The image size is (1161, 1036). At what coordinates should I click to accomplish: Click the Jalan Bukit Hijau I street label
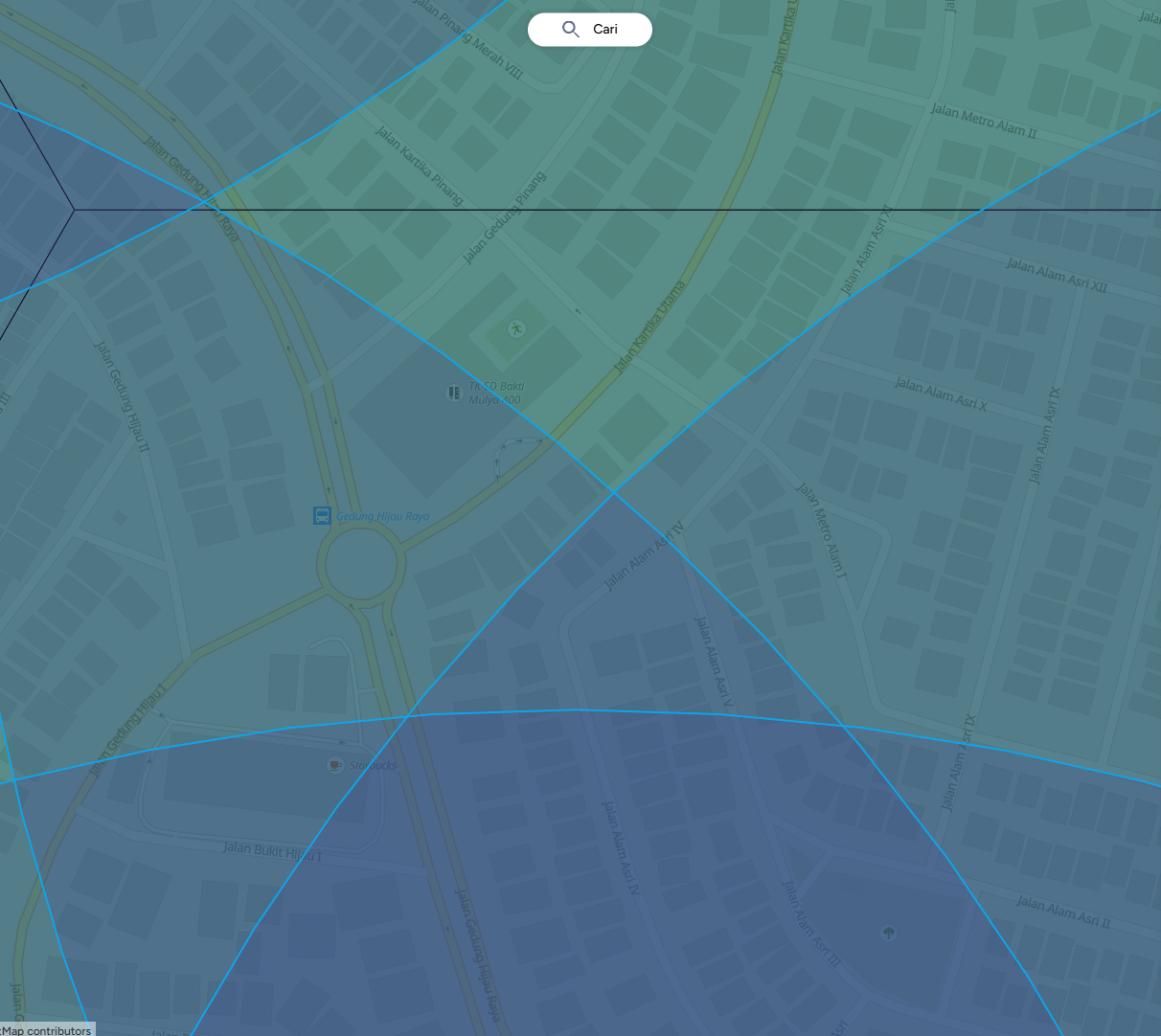[x=272, y=850]
